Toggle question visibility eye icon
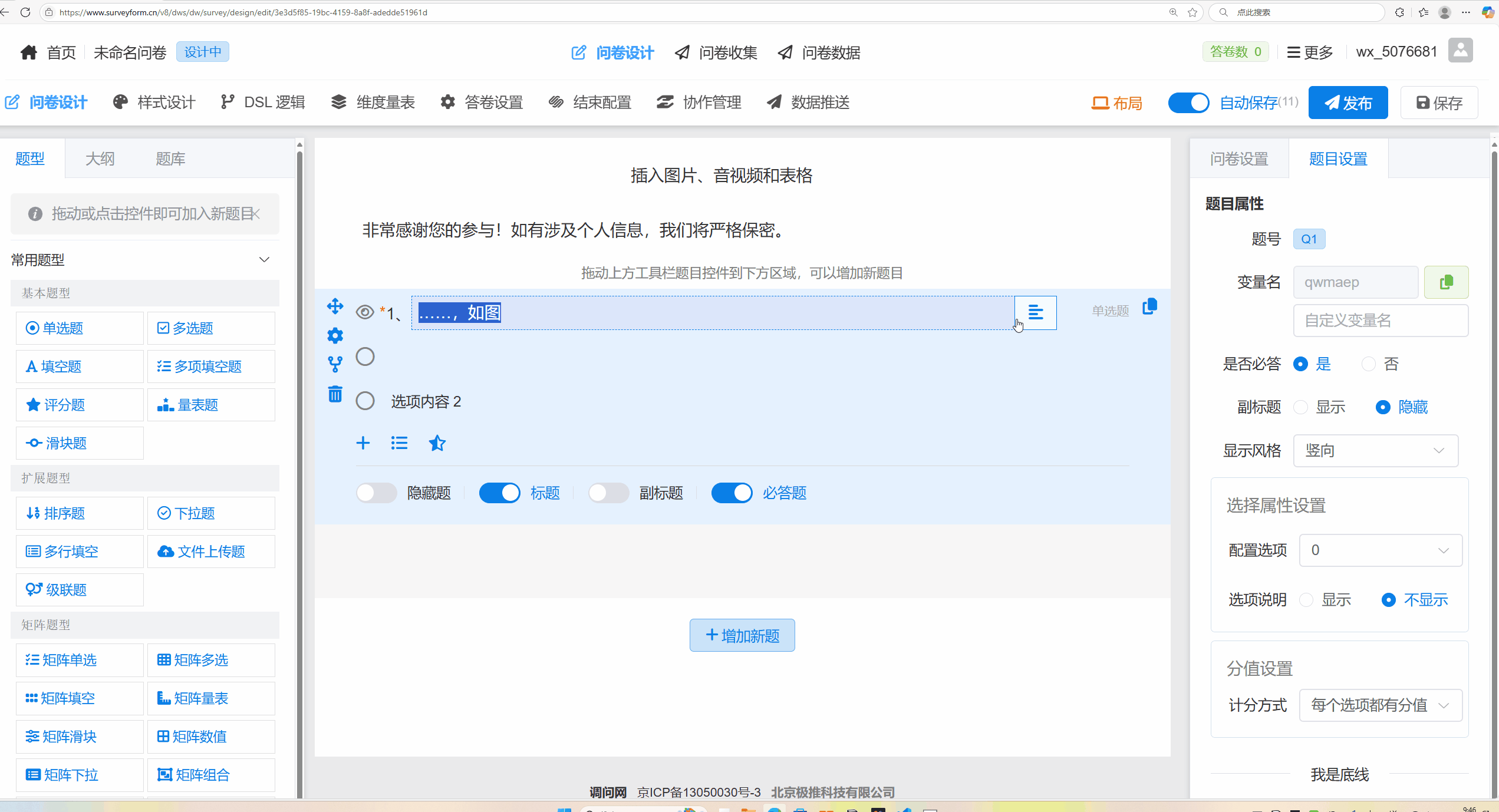The image size is (1499, 812). point(365,312)
